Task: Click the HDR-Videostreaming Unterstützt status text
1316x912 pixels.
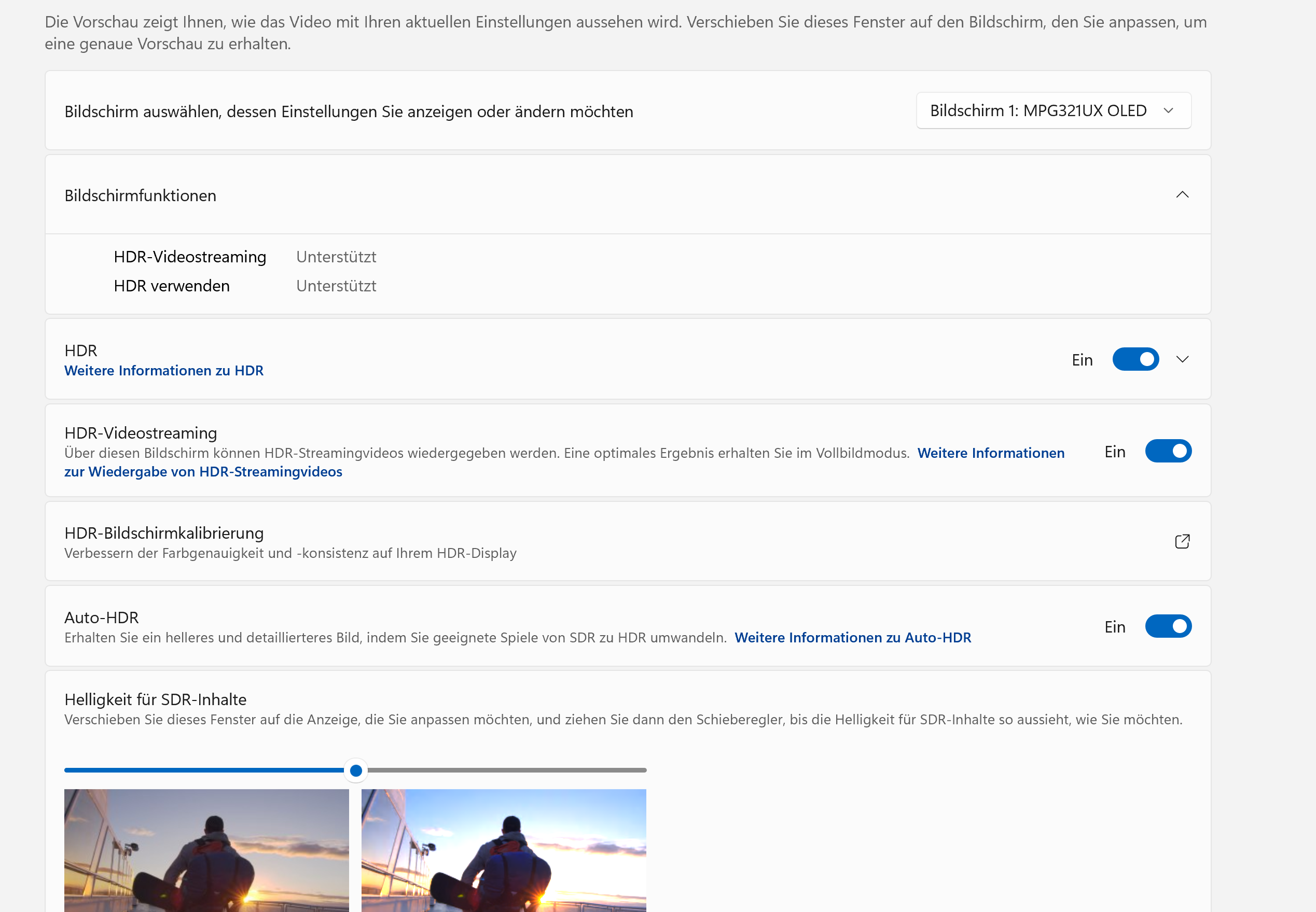Action: [336, 257]
